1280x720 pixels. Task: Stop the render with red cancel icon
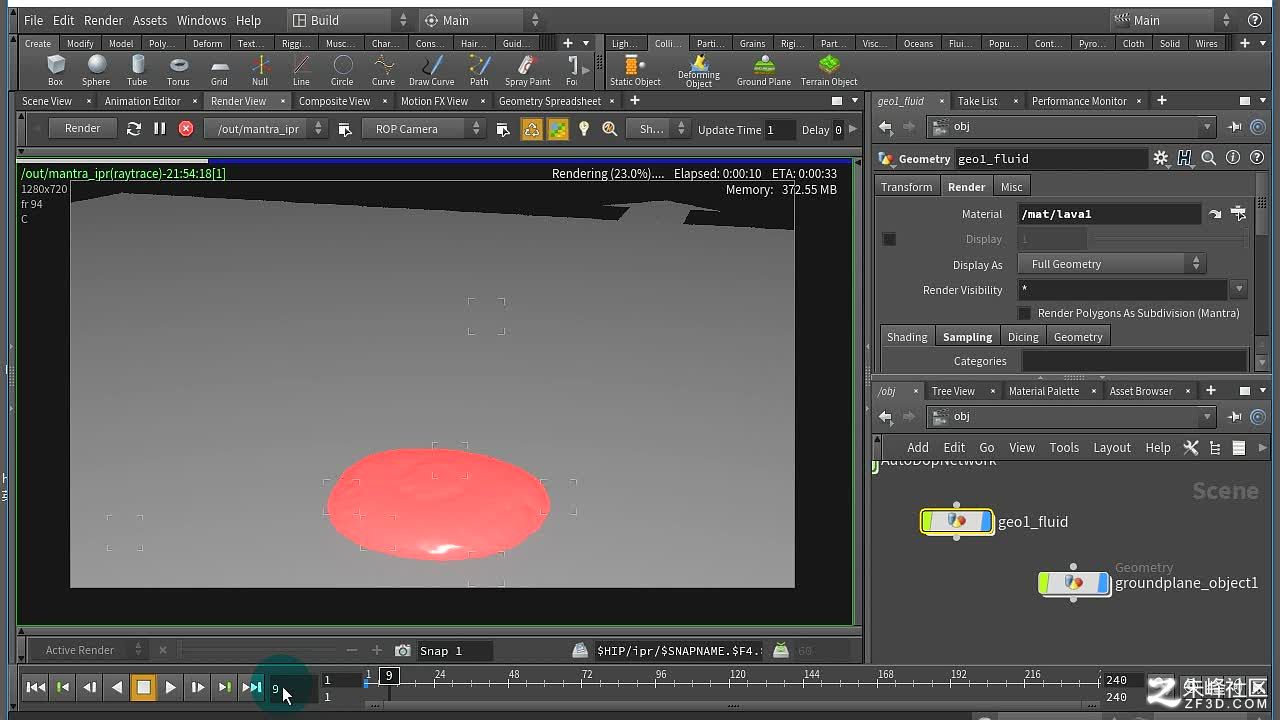(186, 129)
